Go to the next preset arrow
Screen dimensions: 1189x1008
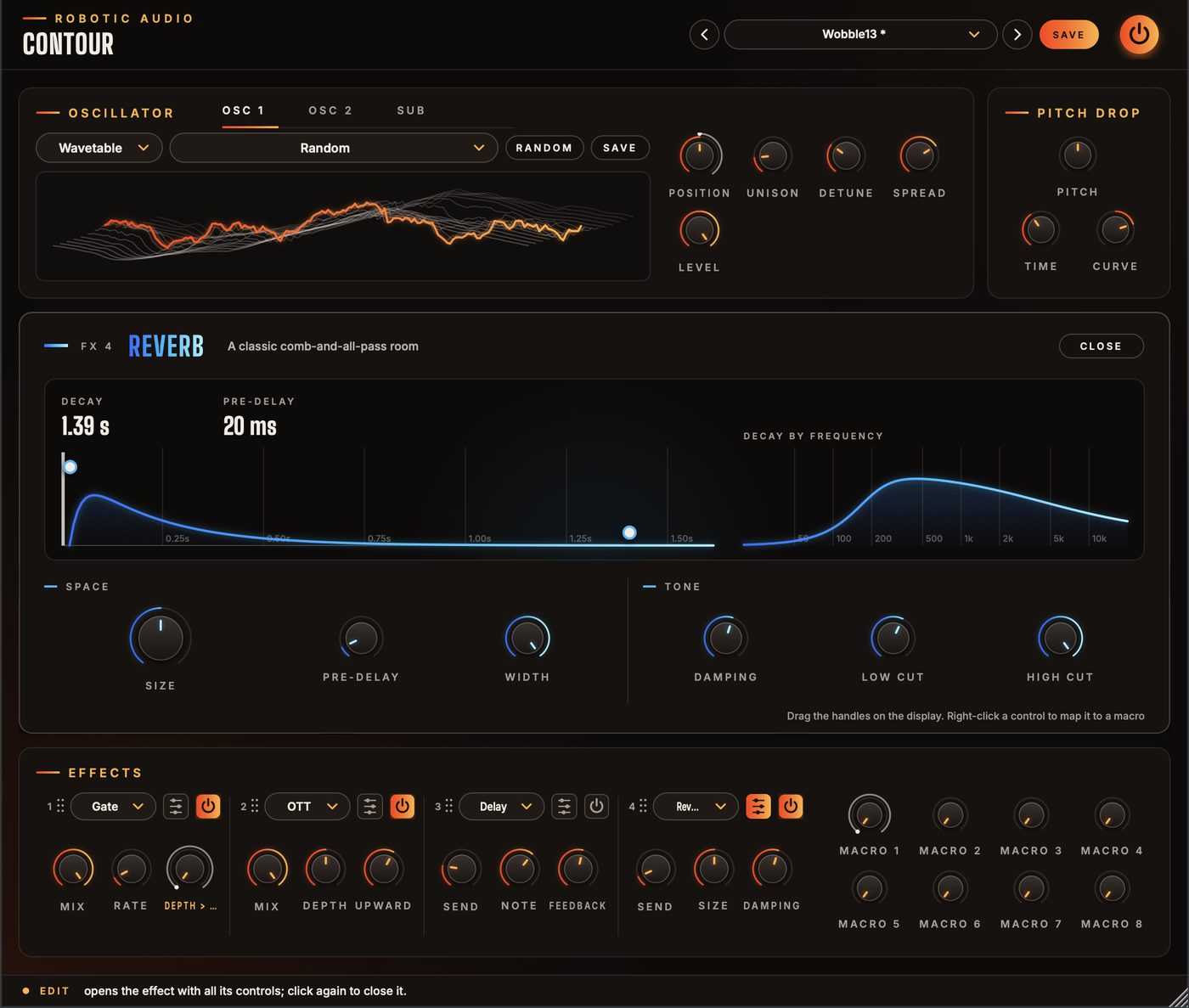[1017, 35]
